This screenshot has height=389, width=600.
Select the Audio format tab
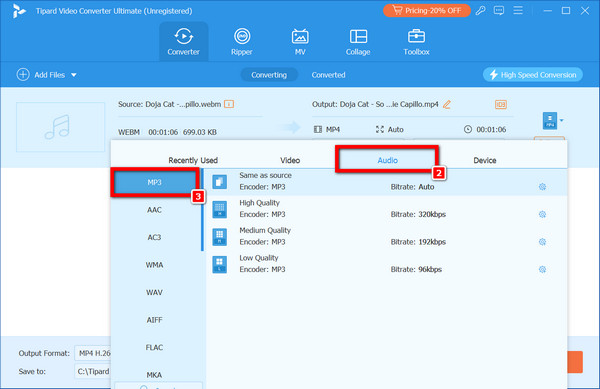[387, 160]
